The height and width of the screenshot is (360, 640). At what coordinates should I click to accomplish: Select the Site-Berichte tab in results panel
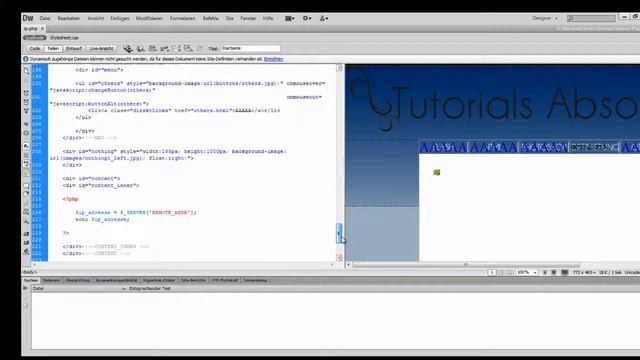click(x=193, y=280)
